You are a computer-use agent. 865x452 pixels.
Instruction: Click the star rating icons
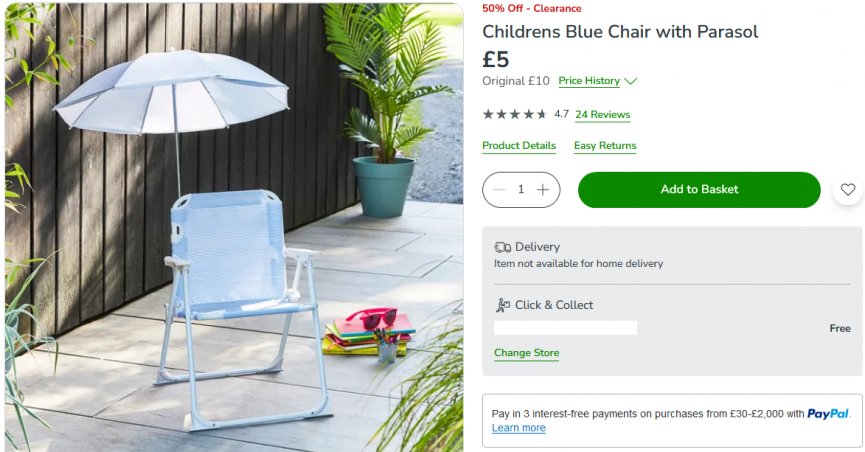coord(515,114)
